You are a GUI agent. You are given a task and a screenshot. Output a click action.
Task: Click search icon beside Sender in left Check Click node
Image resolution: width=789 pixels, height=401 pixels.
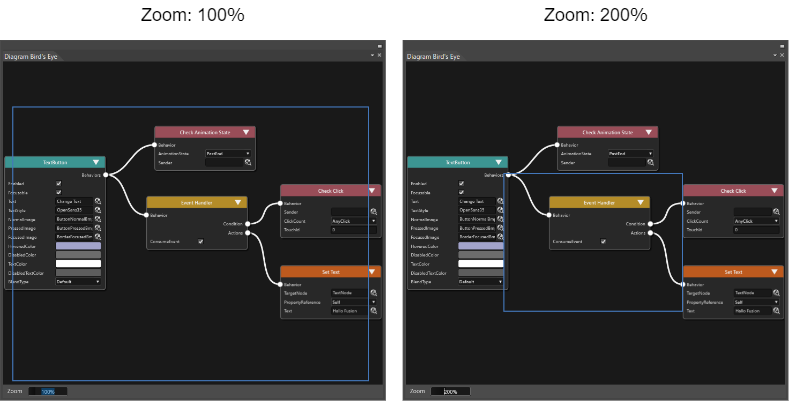(374, 212)
